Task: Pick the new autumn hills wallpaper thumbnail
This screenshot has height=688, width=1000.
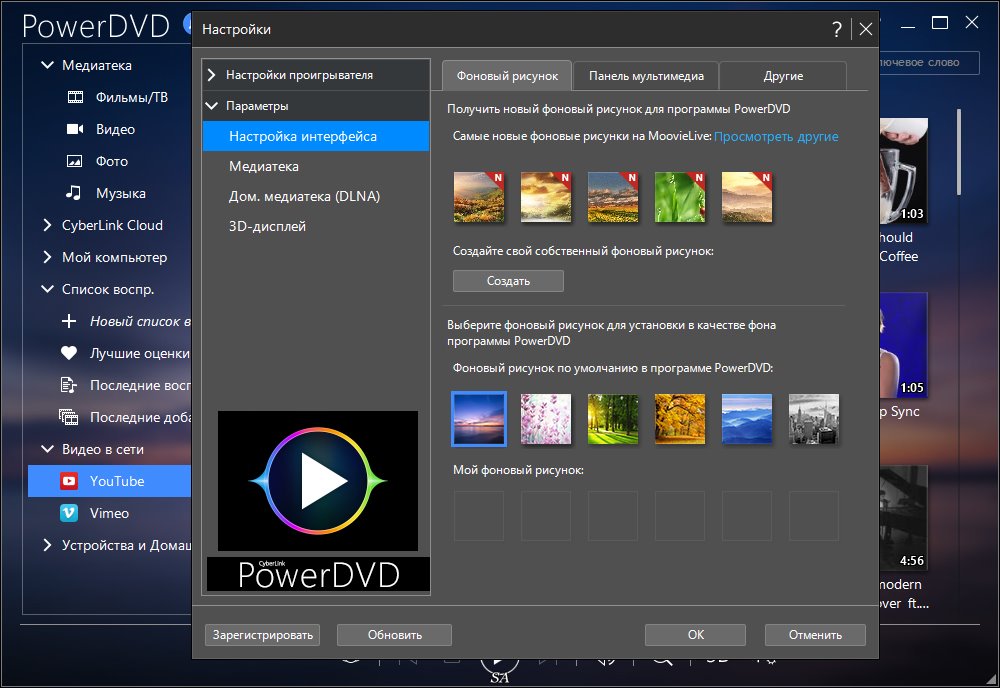Action: [479, 197]
